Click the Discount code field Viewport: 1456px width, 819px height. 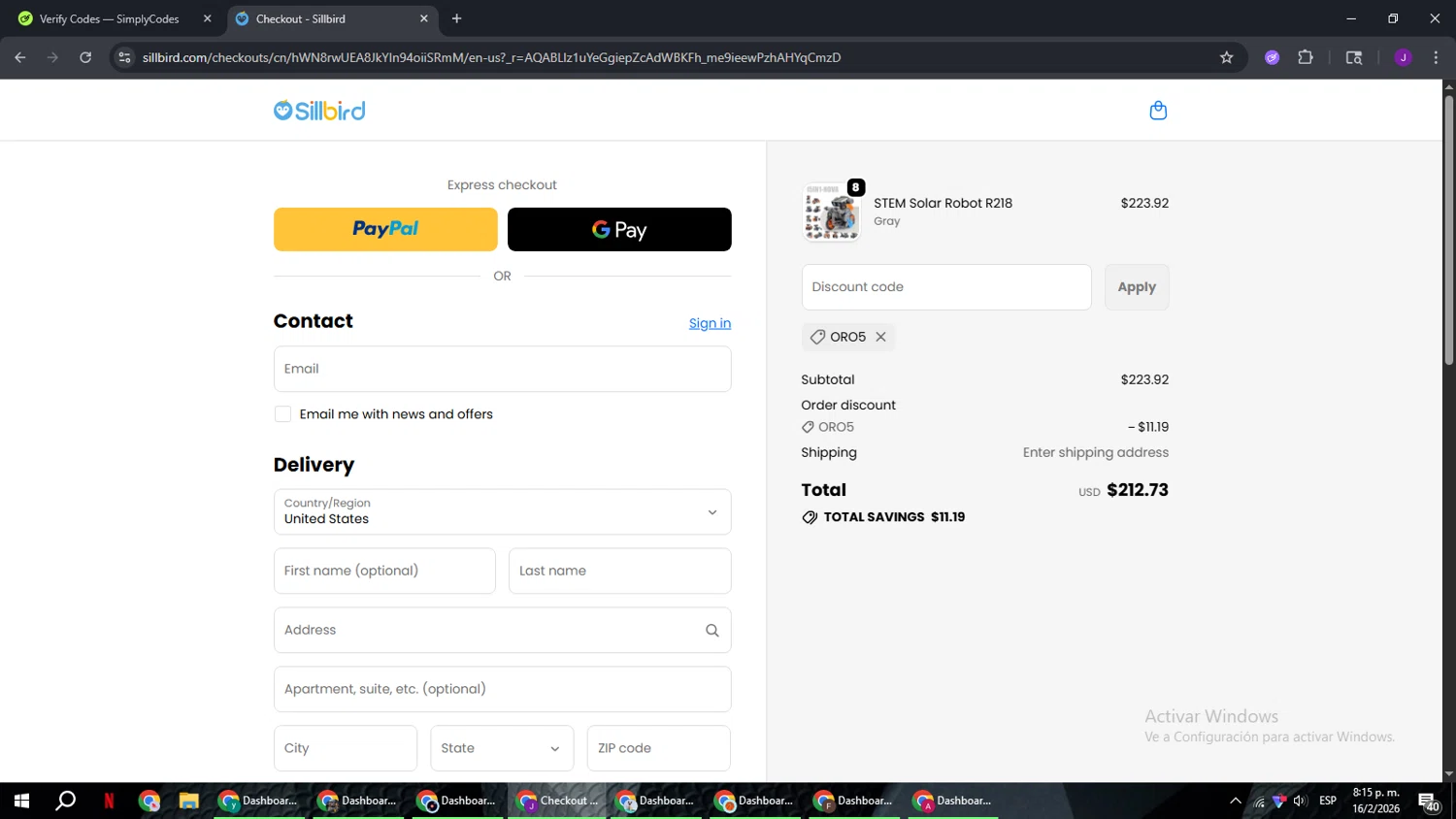tap(946, 287)
